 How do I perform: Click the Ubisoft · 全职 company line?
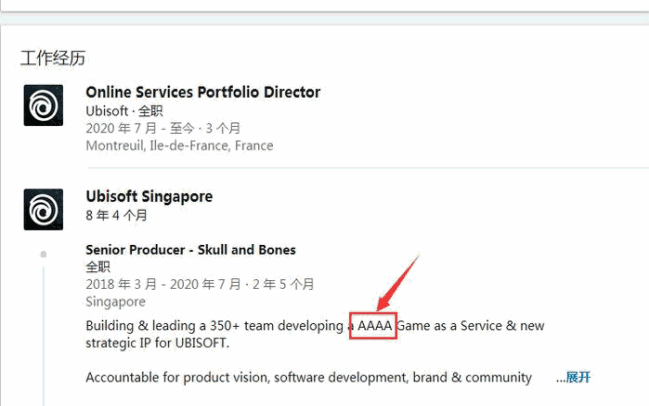point(124,110)
